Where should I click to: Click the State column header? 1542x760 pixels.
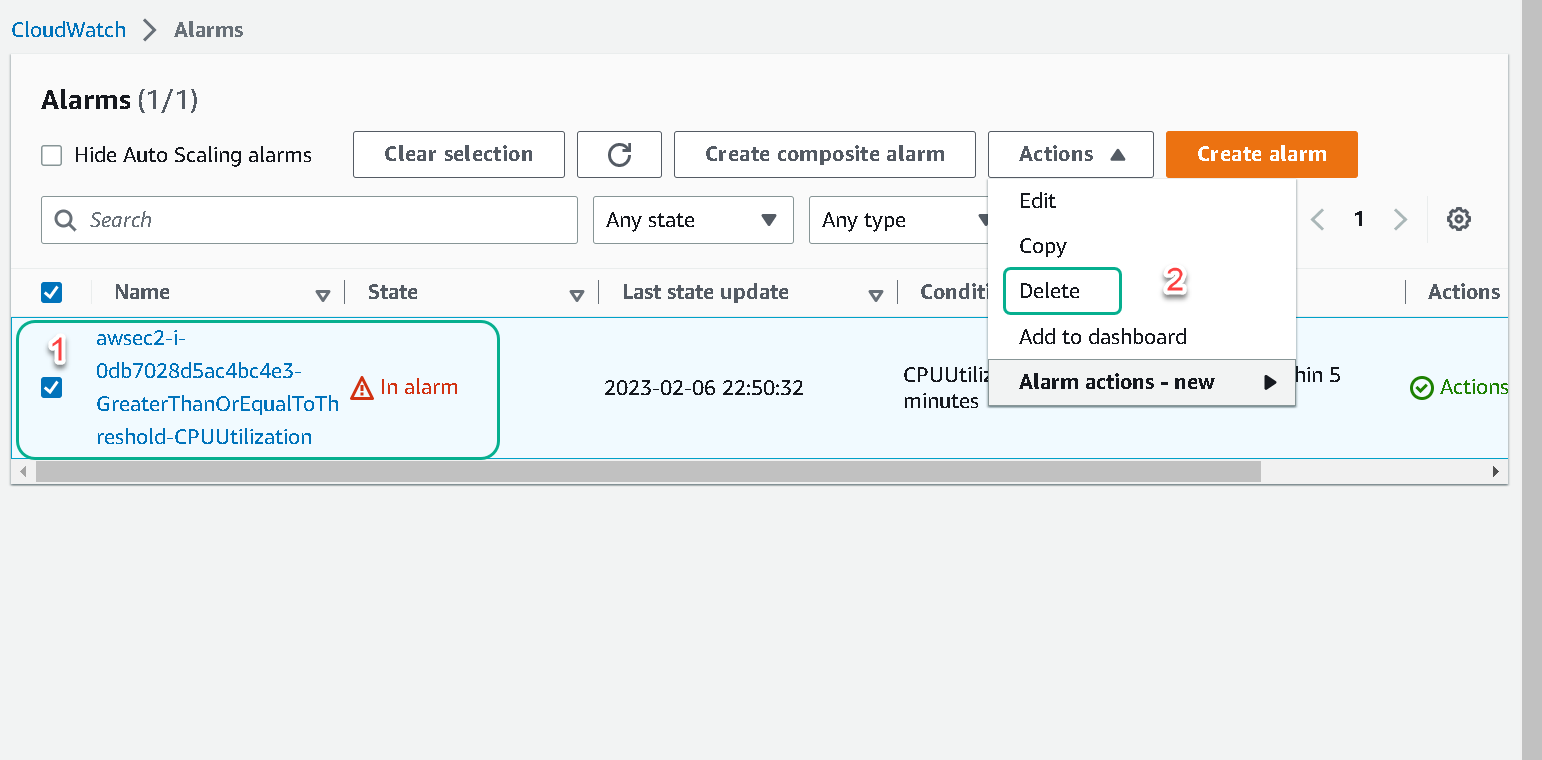click(x=393, y=292)
